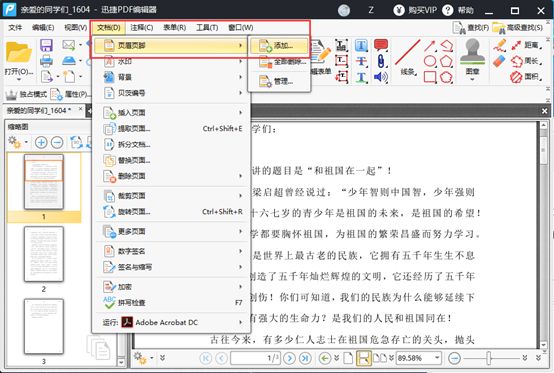Click the next page arrow button
Screen dimensions: 554x373
pyautogui.click(x=289, y=358)
